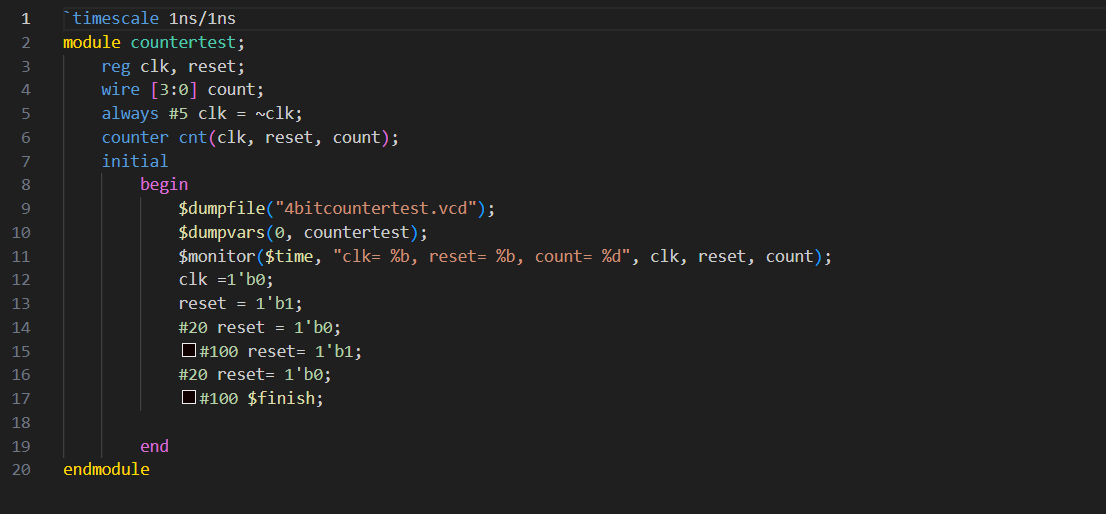Viewport: 1106px width, 514px height.
Task: Click the reg keyword
Action: 116,66
